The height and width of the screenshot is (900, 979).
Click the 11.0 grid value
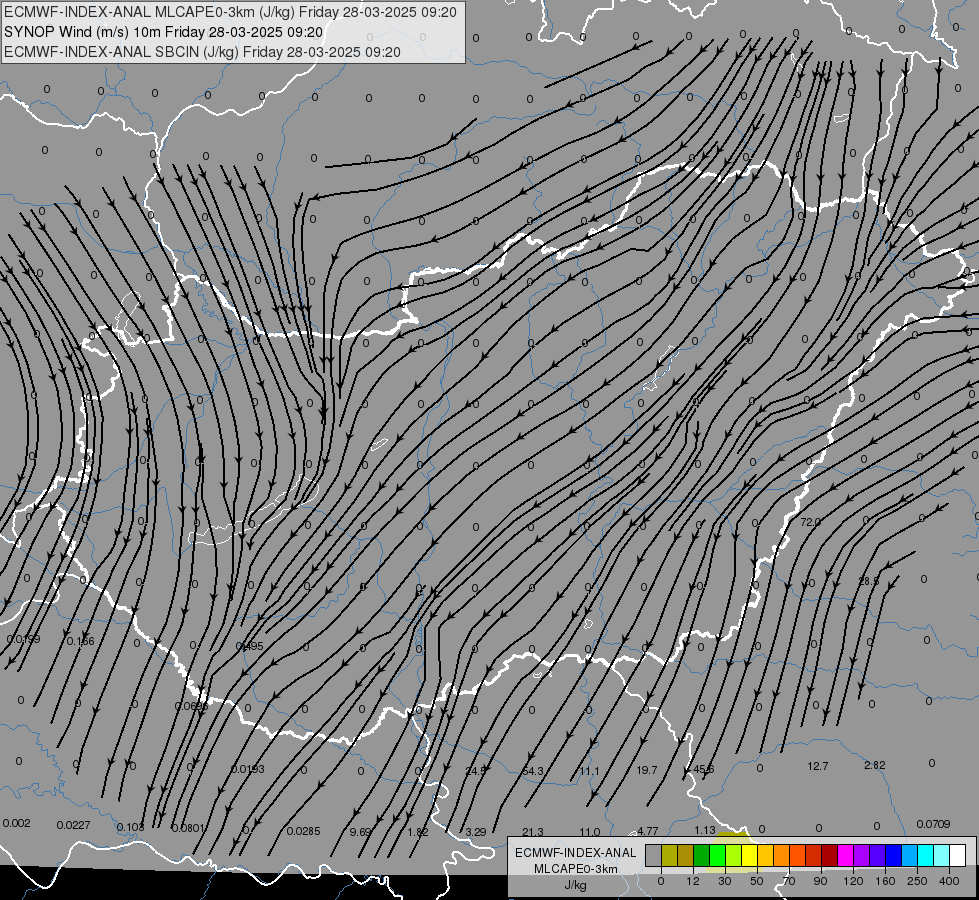[590, 832]
